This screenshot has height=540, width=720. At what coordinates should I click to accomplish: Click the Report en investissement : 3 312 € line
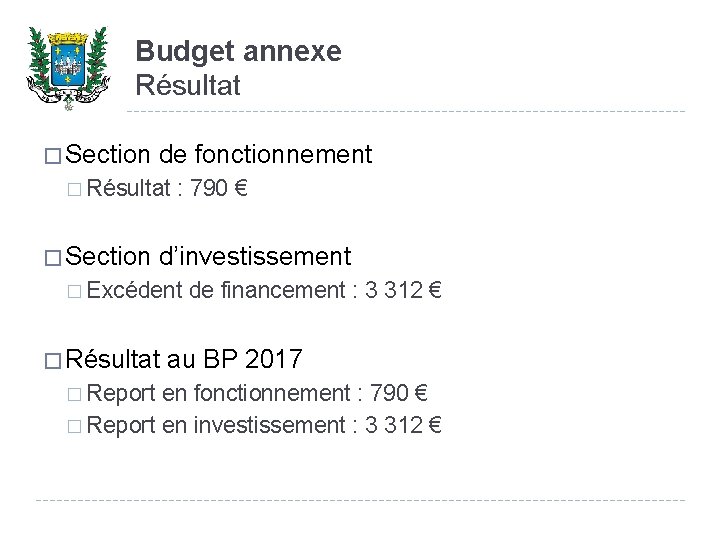pos(264,426)
